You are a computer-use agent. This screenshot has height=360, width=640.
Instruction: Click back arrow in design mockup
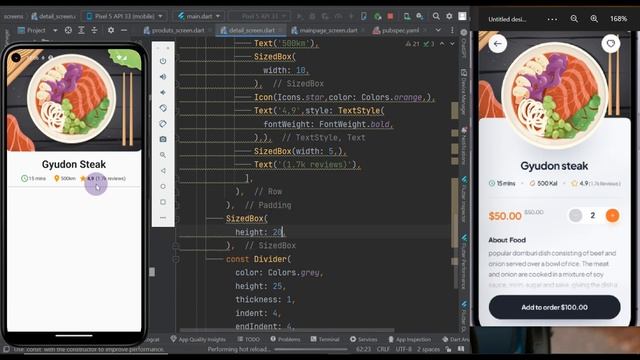[497, 44]
